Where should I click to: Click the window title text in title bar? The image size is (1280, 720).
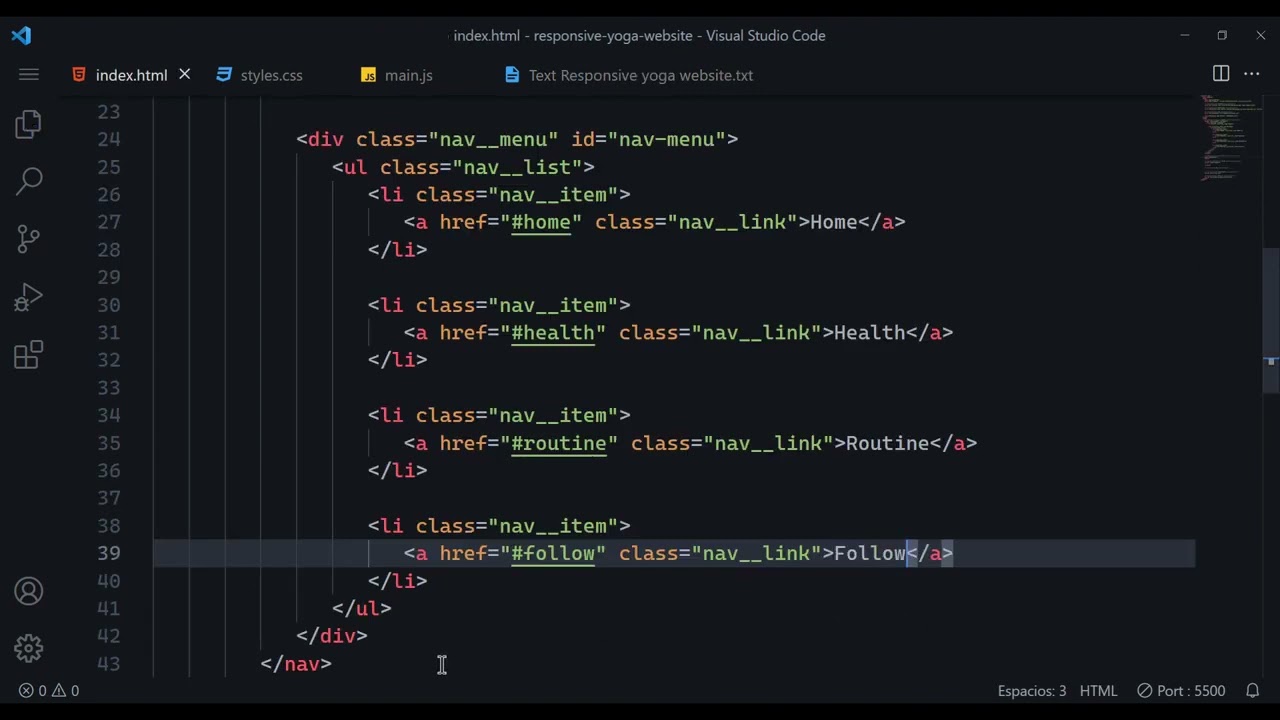pyautogui.click(x=639, y=35)
